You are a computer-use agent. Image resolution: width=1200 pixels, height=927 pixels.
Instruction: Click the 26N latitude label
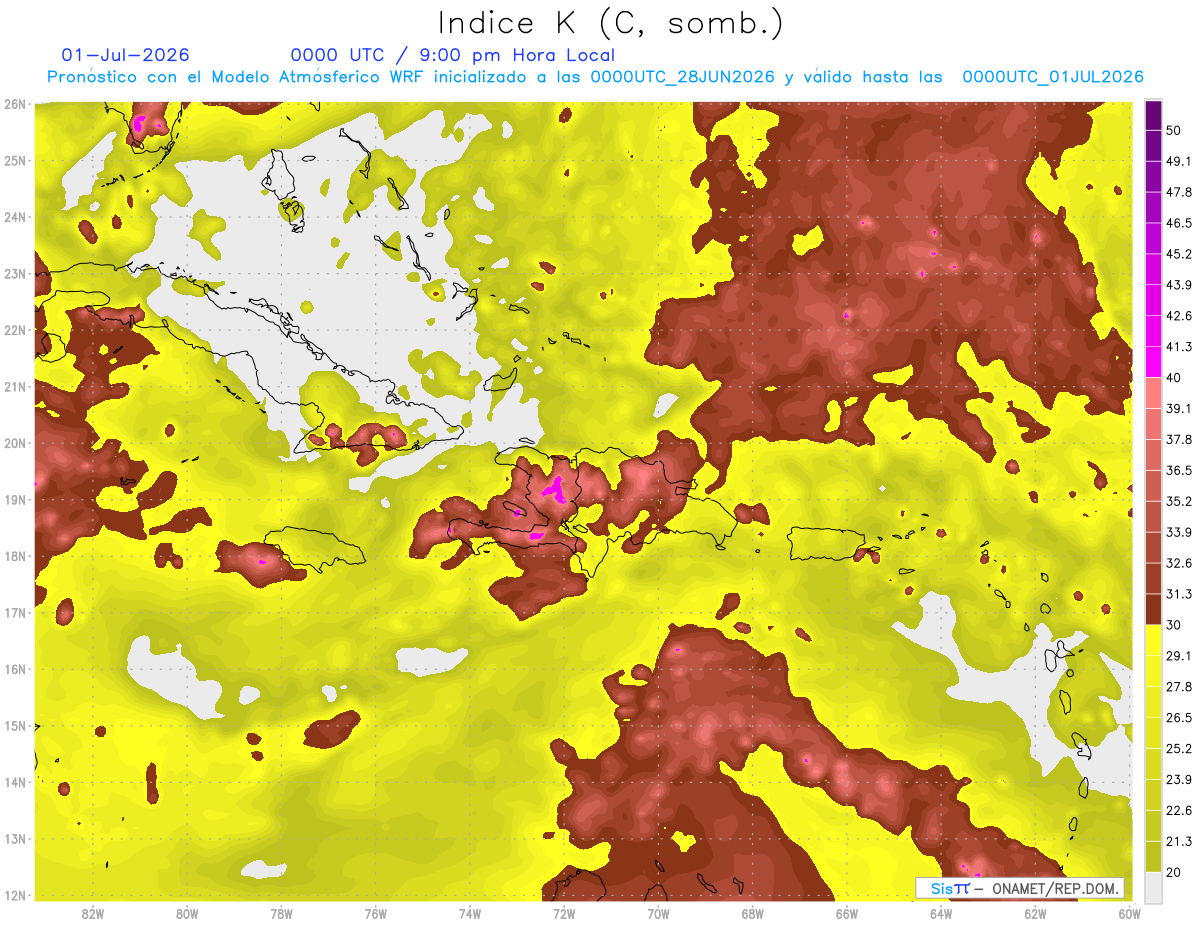point(14,104)
